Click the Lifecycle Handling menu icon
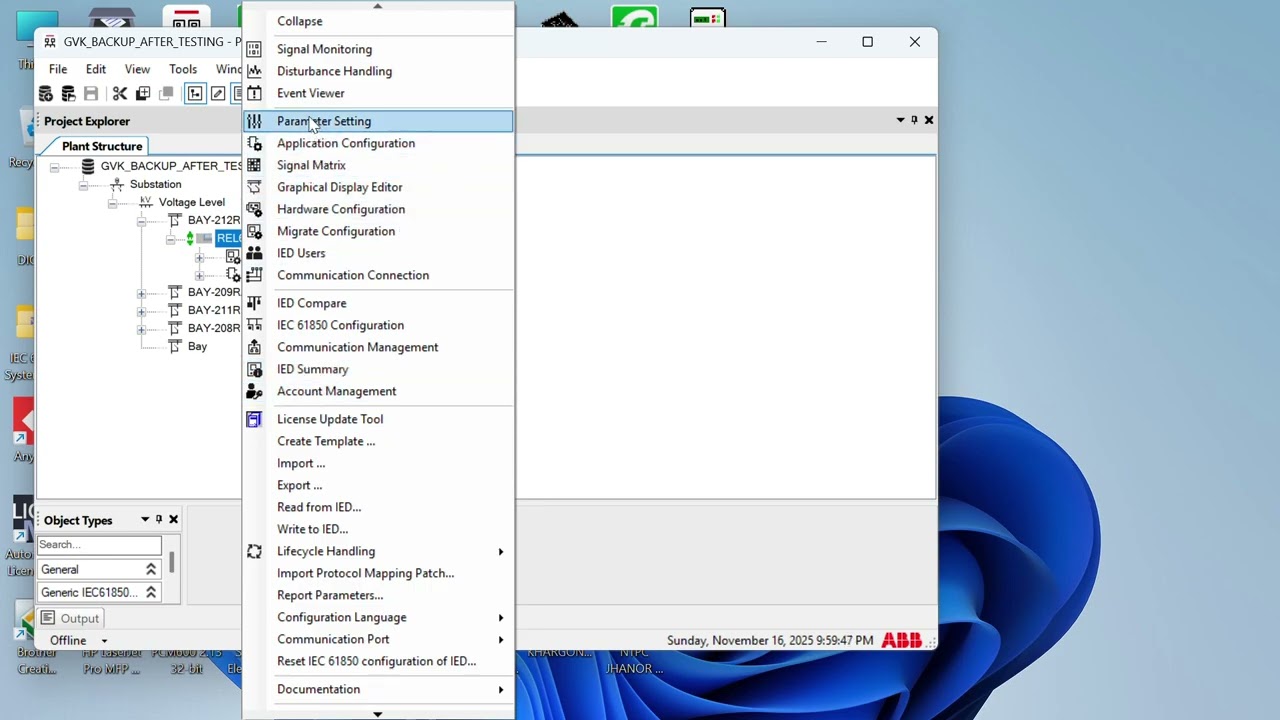This screenshot has height=720, width=1280. pyautogui.click(x=254, y=551)
